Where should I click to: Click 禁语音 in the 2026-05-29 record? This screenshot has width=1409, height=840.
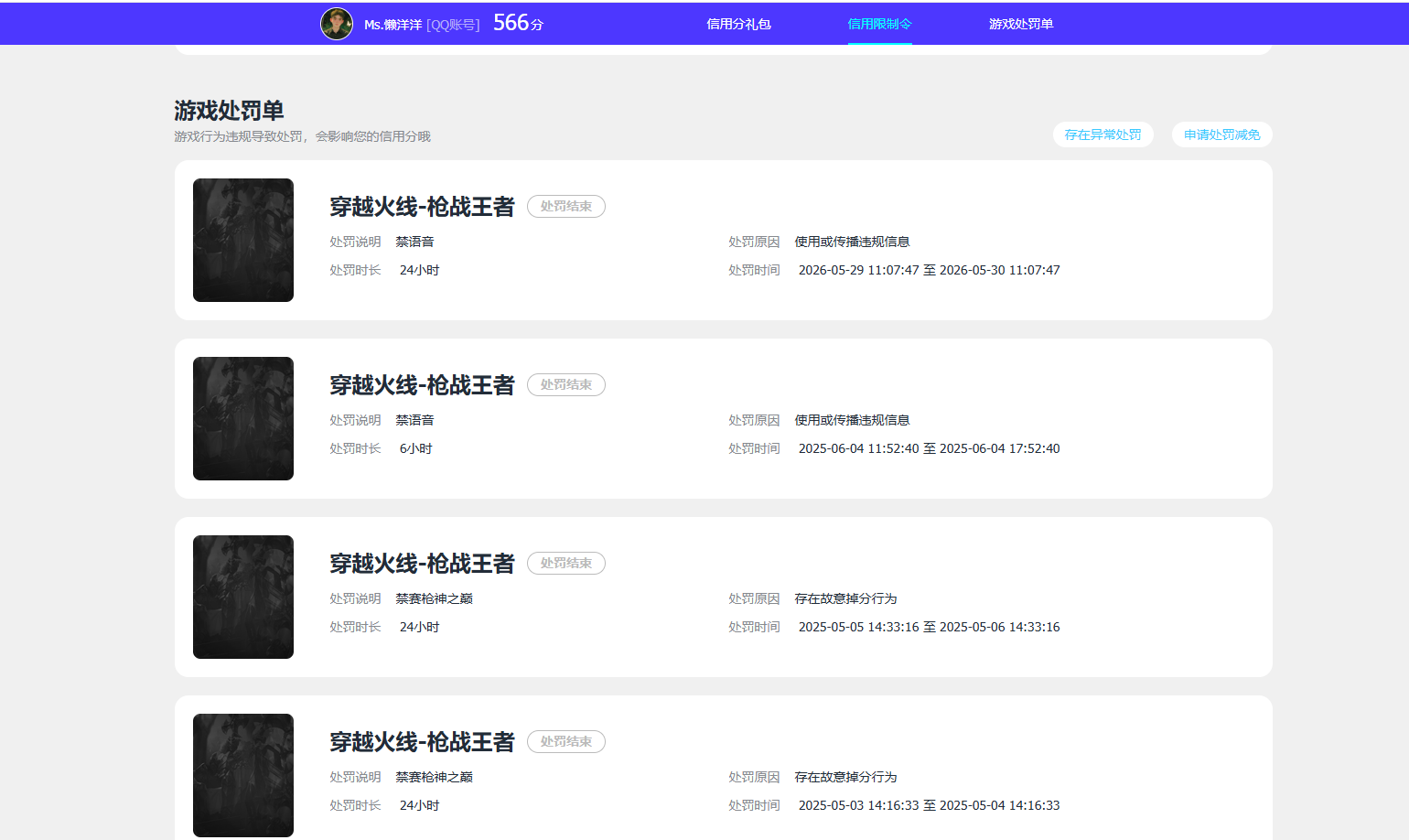pos(414,242)
